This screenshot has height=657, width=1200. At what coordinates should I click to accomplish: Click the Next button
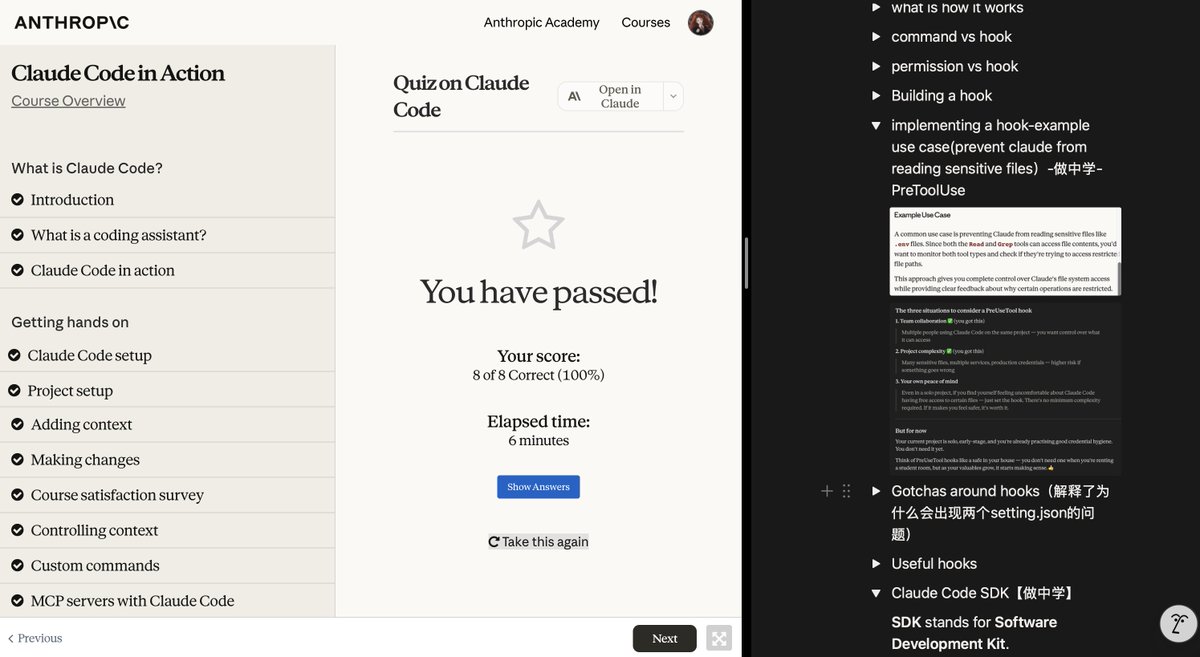pyautogui.click(x=664, y=638)
